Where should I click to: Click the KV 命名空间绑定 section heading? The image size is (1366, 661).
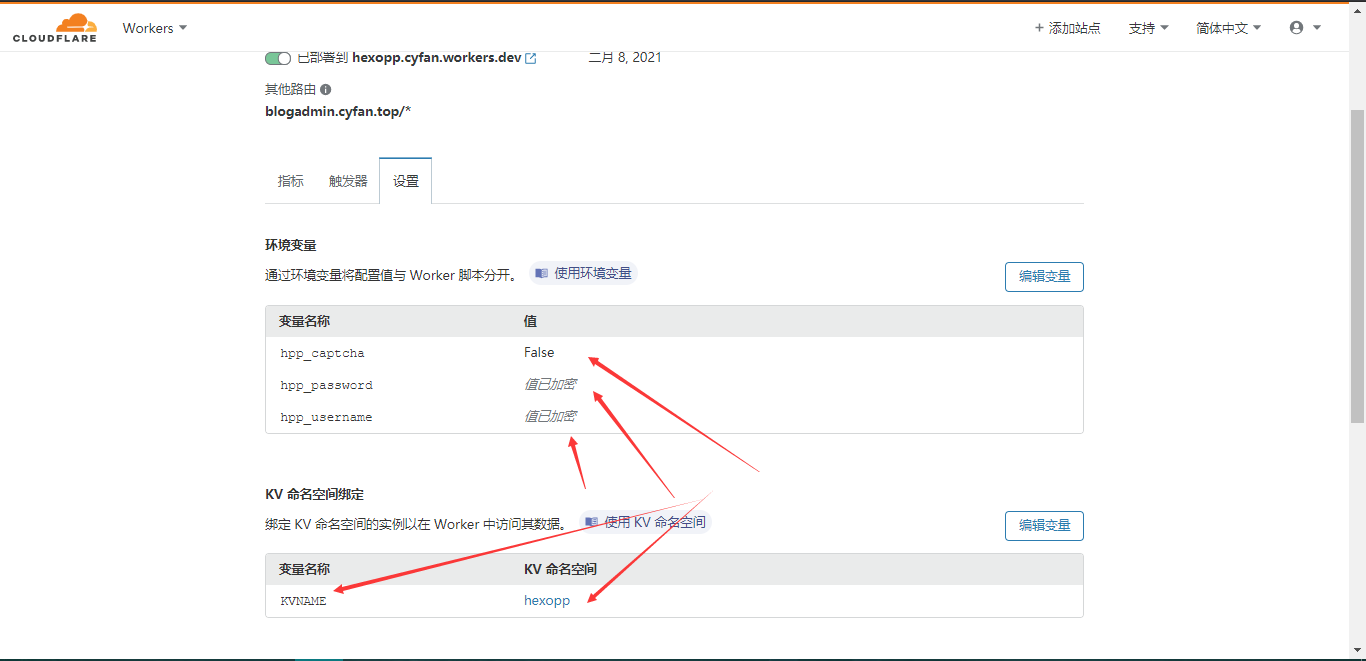coord(314,494)
